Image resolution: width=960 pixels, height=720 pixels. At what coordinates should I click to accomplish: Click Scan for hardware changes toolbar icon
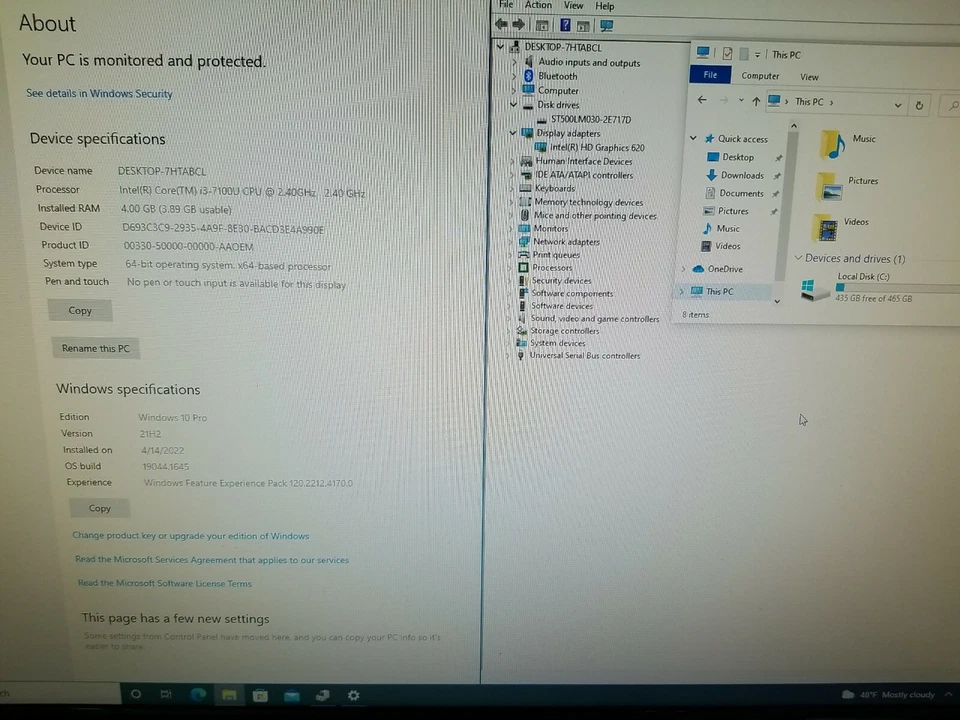click(x=606, y=25)
